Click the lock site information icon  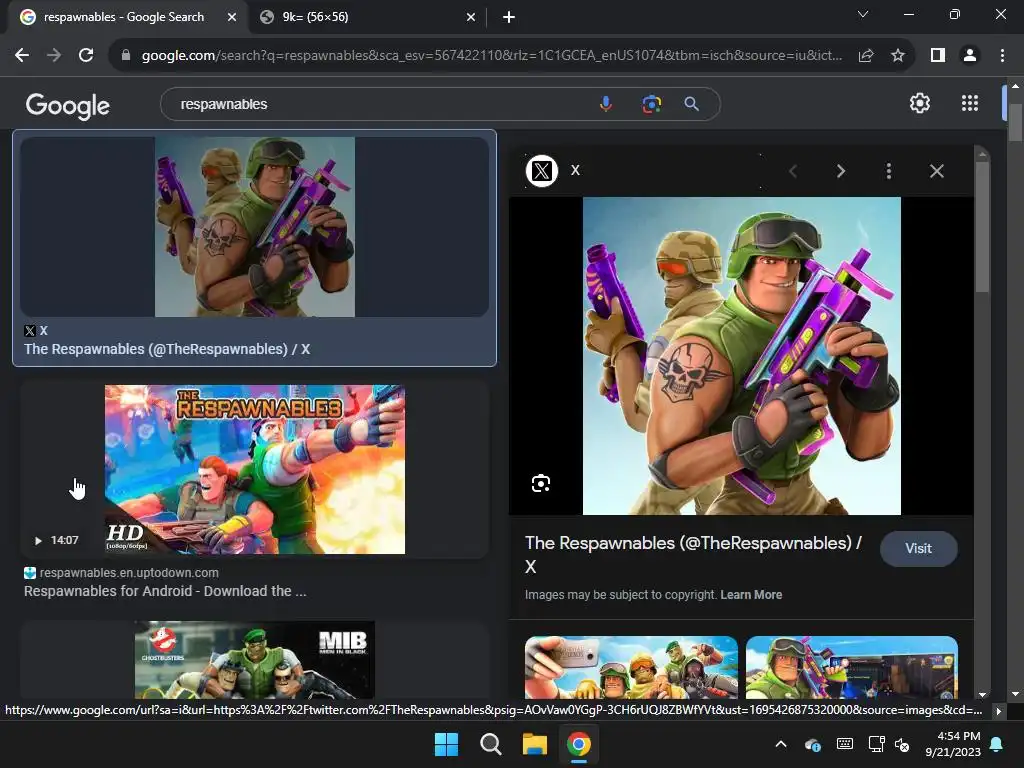coord(126,56)
